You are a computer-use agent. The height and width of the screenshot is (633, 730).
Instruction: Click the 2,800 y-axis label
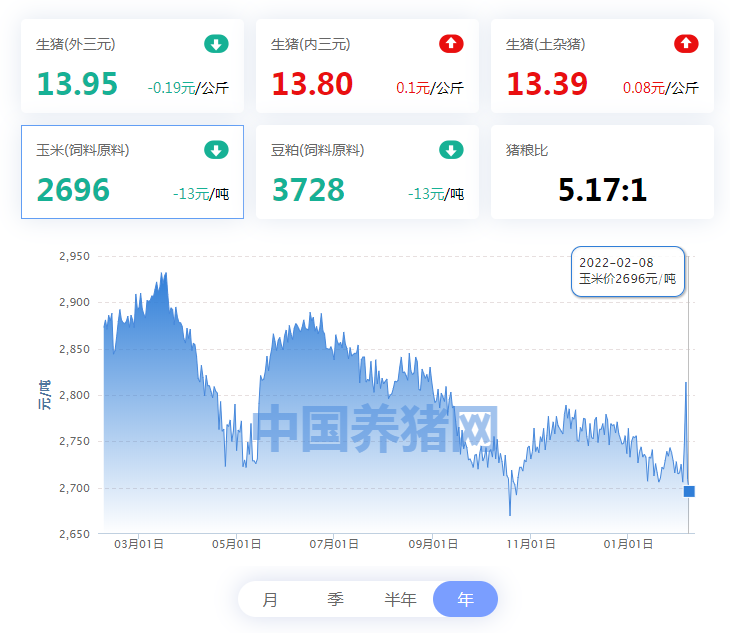[x=74, y=395]
